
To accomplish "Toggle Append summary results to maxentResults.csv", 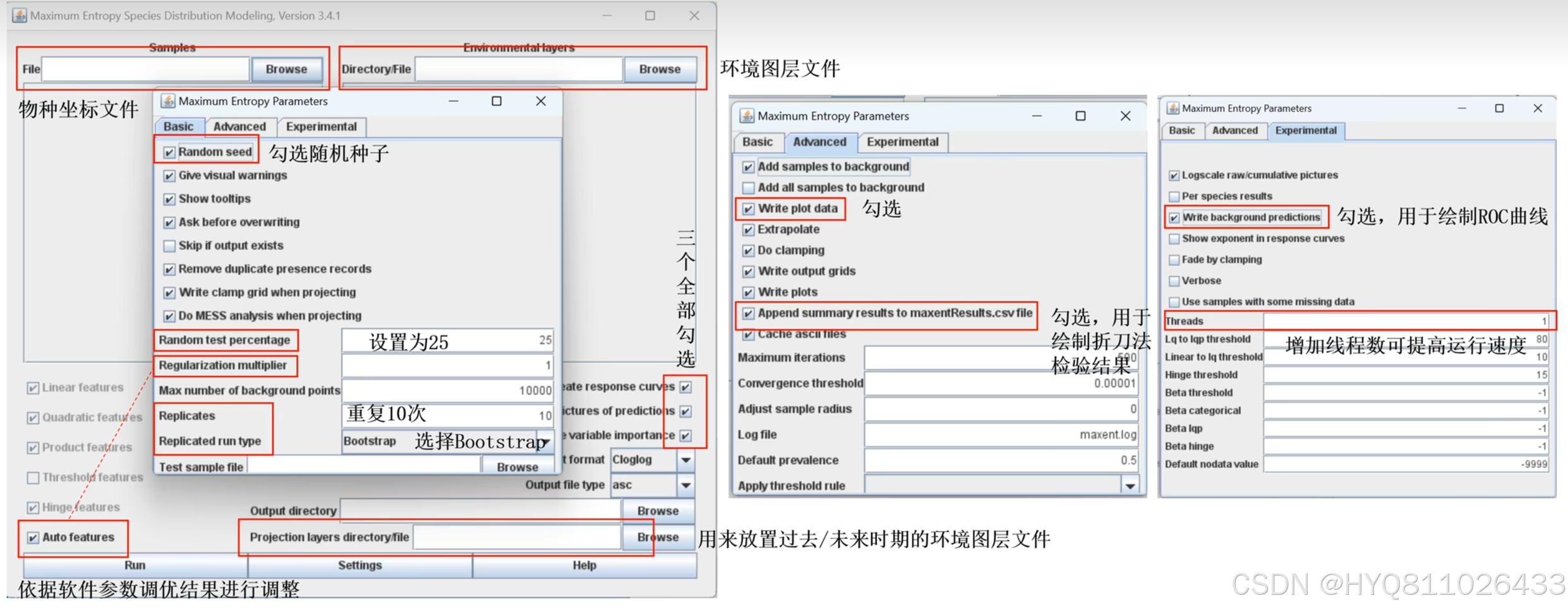I will pos(749,313).
